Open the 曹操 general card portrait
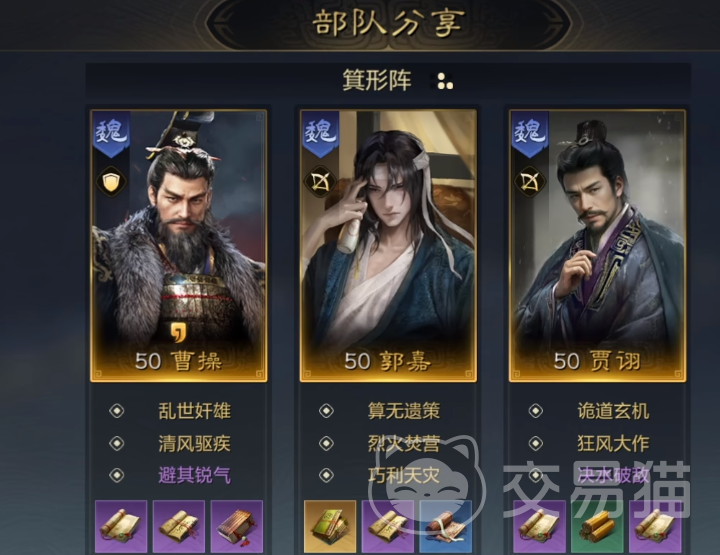The width and height of the screenshot is (720, 555). [x=179, y=246]
